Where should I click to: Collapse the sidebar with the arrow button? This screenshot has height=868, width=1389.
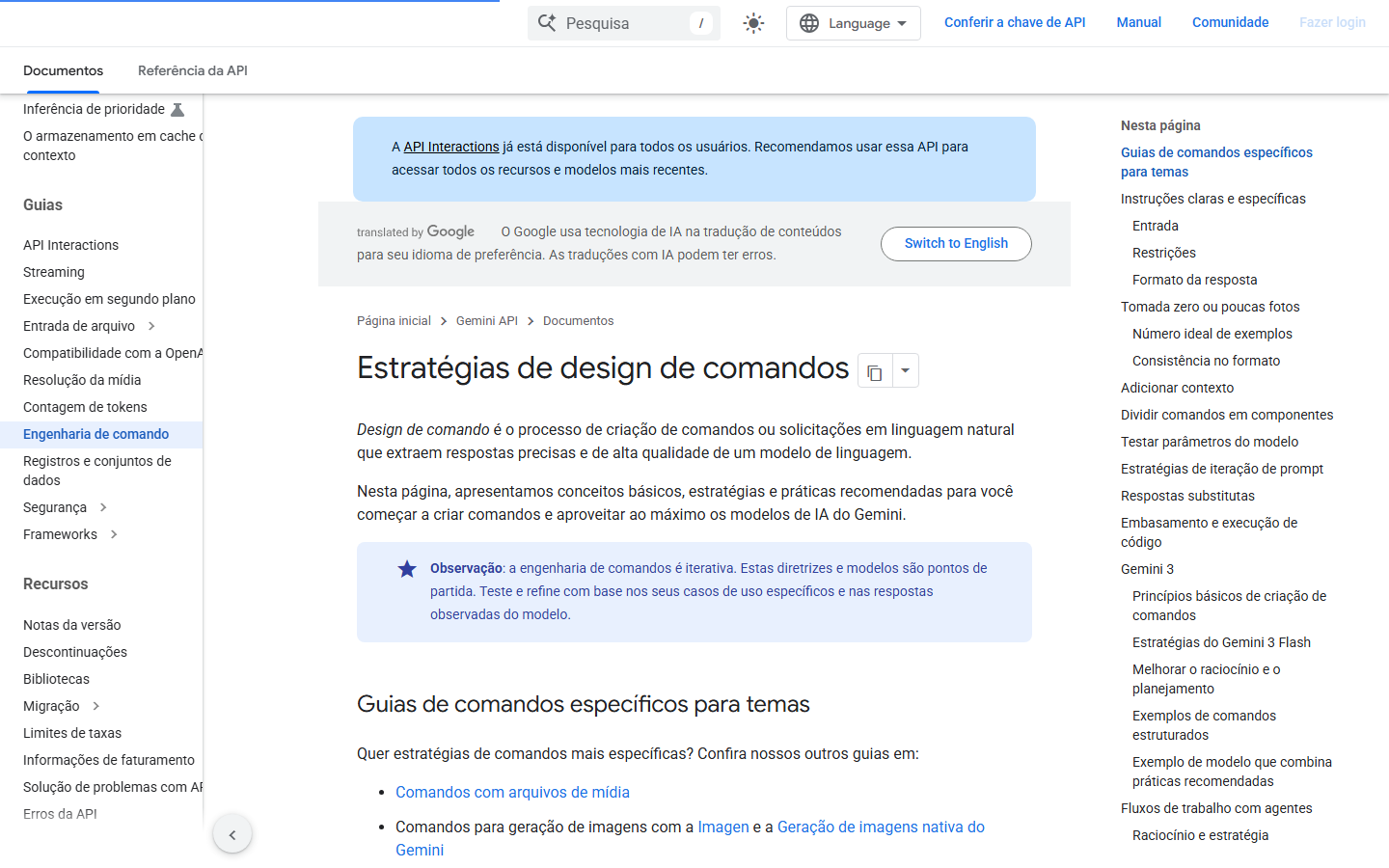point(232,834)
